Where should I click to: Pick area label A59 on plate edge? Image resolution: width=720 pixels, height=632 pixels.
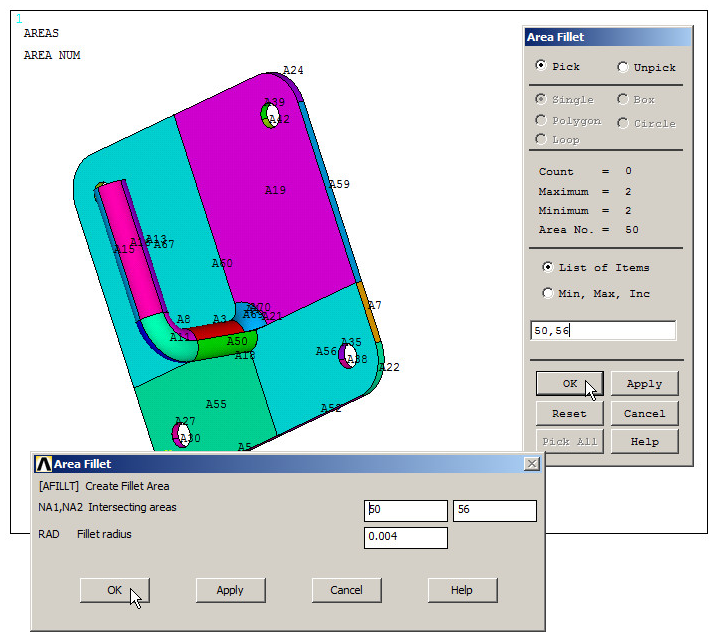tap(339, 184)
